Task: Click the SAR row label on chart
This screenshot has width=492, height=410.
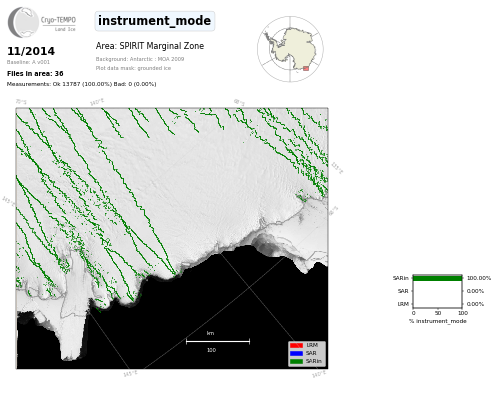Action: click(x=403, y=291)
